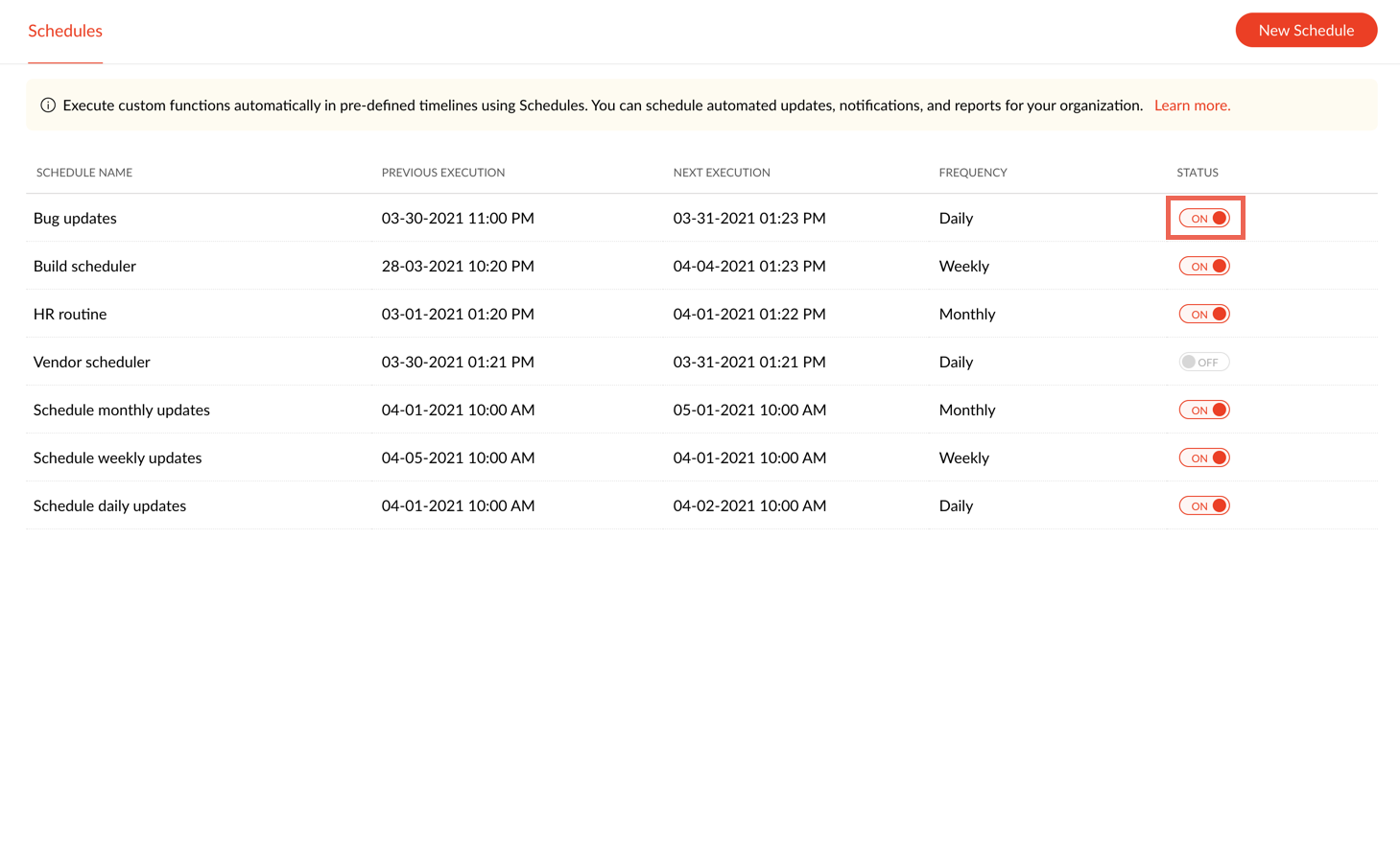Select next execution 03-31-2021 01:23 PM
The width and height of the screenshot is (1400, 845).
[749, 219]
